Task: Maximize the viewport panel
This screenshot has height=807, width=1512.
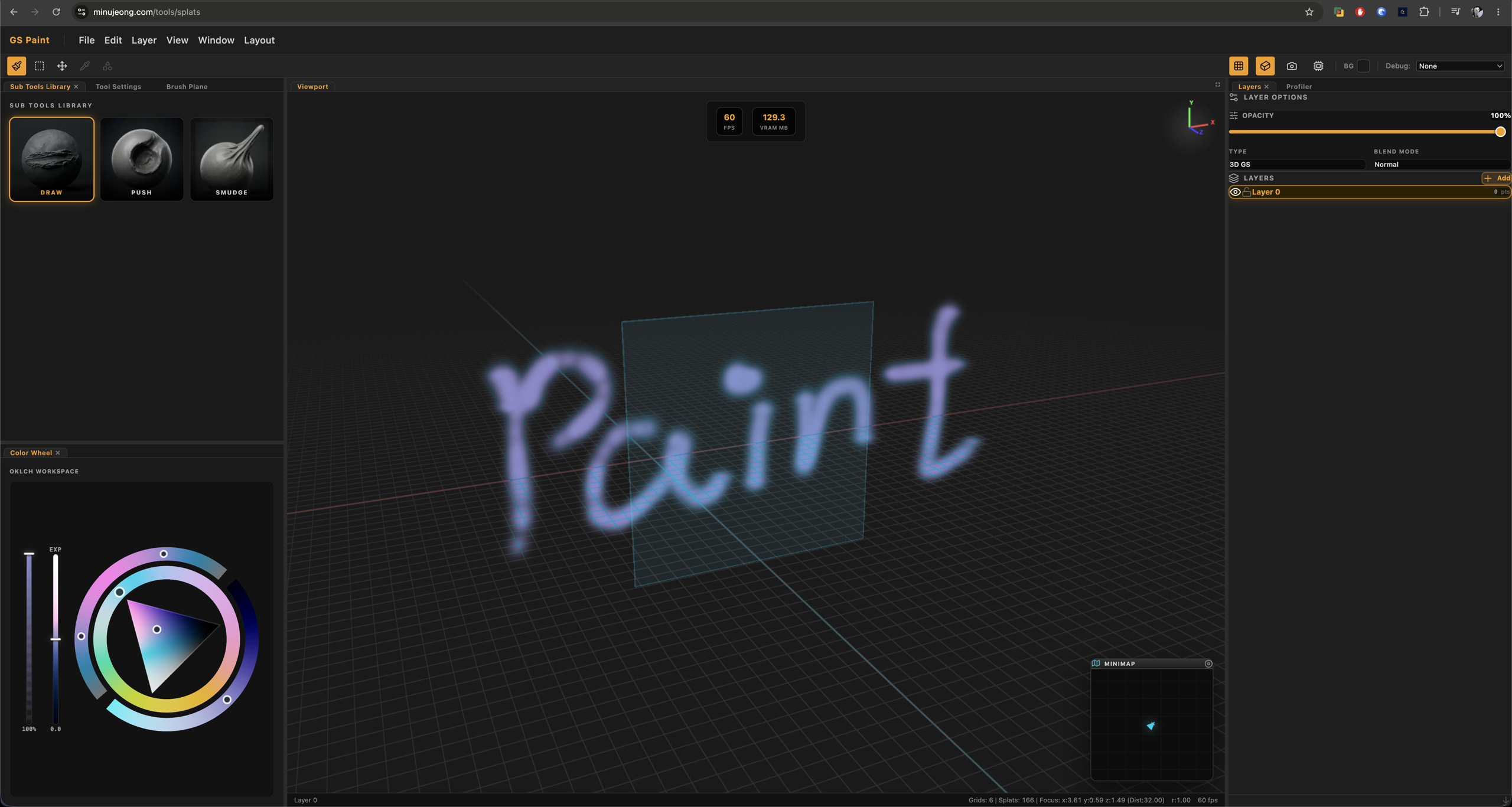Action: [x=1218, y=85]
